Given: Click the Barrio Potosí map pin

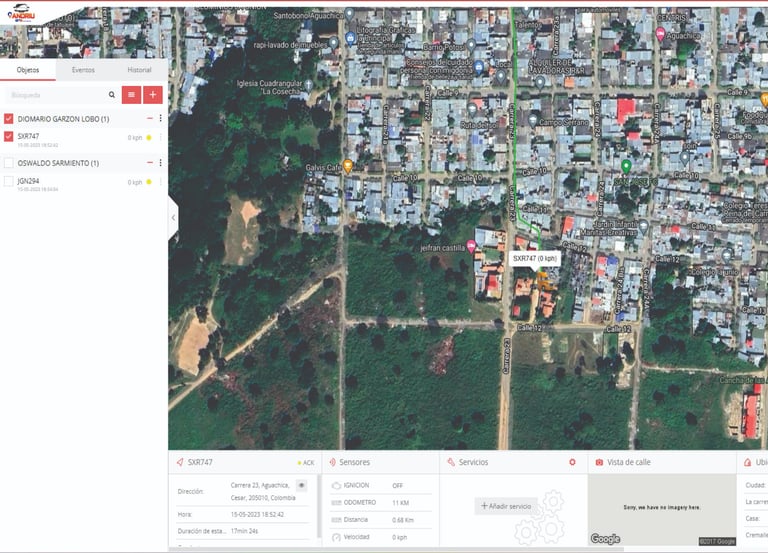Looking at the screenshot, I should [x=471, y=46].
